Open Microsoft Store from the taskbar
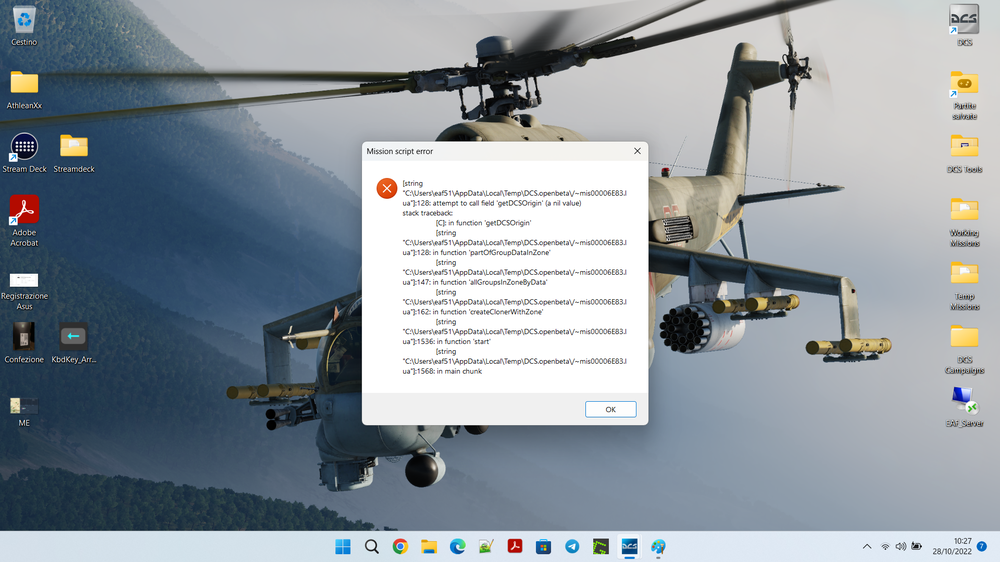The height and width of the screenshot is (562, 1000). 543,547
